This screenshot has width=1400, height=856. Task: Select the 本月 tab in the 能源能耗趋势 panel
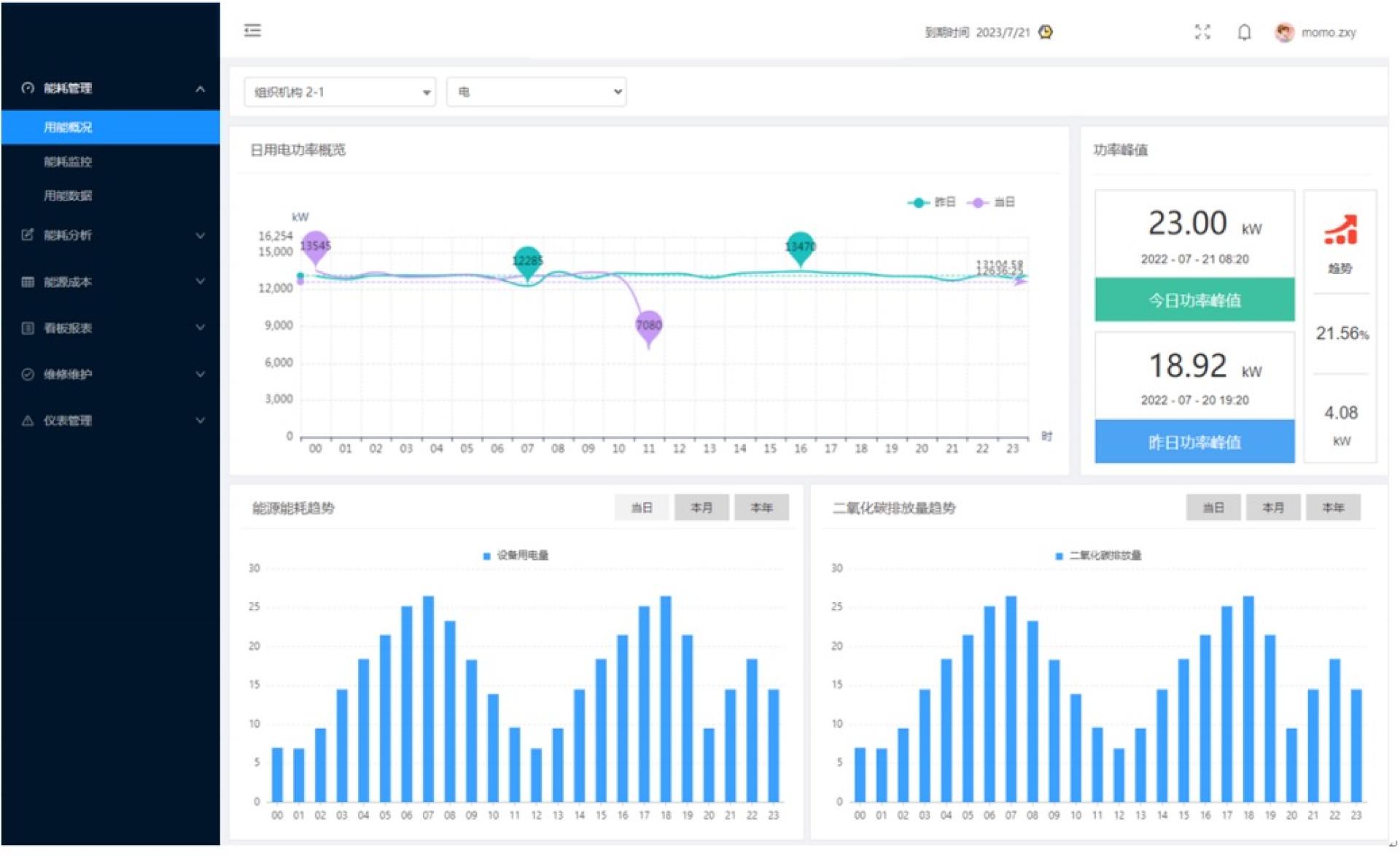(x=701, y=507)
